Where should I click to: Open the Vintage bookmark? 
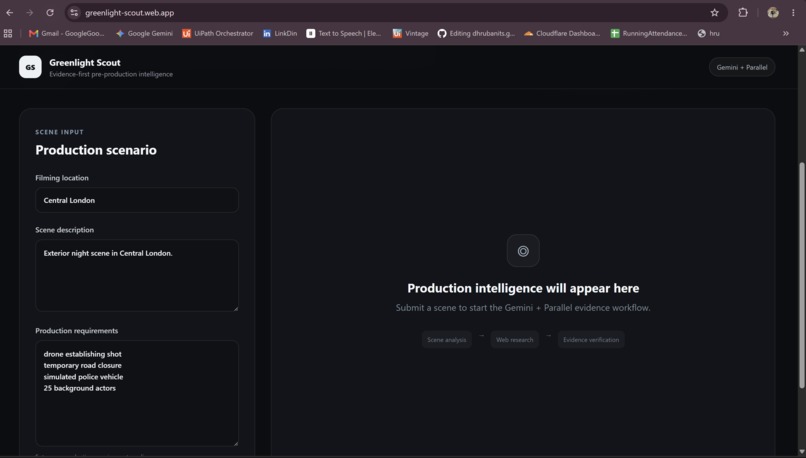(x=410, y=33)
